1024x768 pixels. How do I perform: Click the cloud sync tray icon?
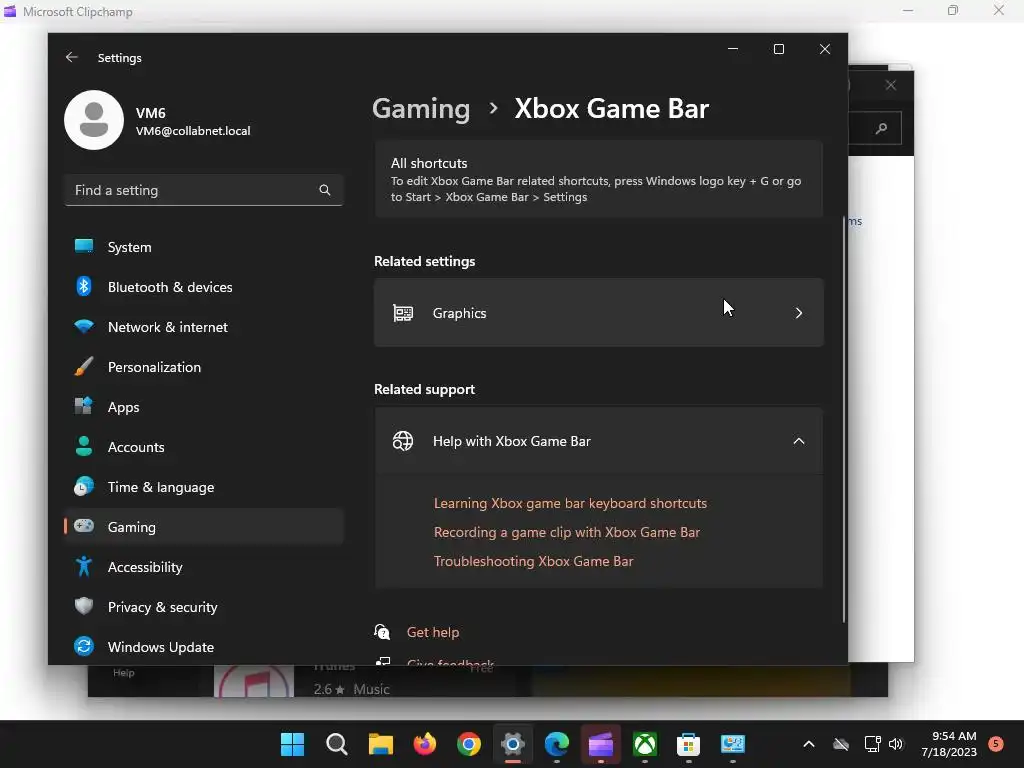tap(841, 744)
